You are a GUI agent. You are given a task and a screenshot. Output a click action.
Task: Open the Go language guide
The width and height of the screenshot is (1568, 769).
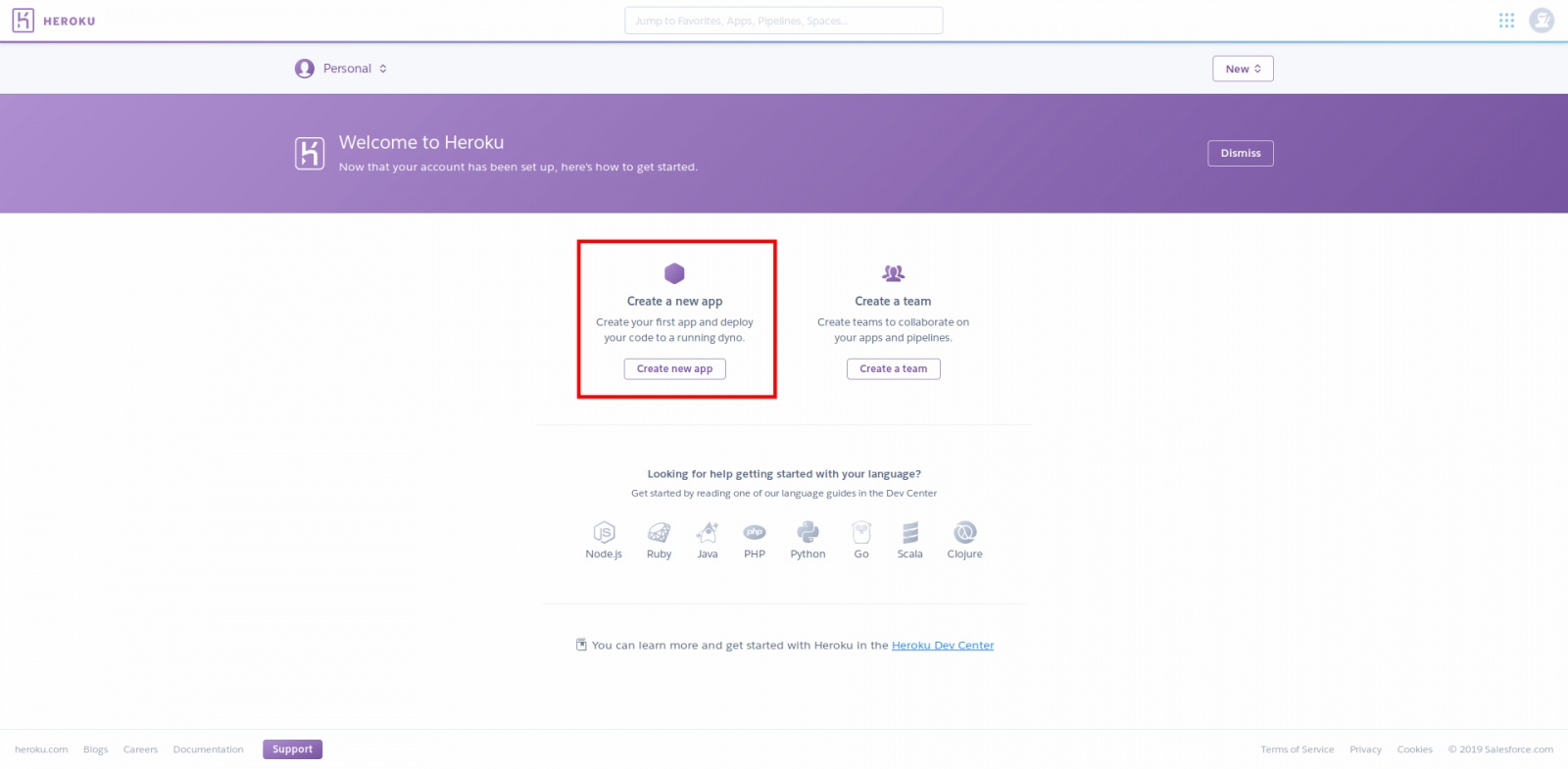pyautogui.click(x=861, y=541)
